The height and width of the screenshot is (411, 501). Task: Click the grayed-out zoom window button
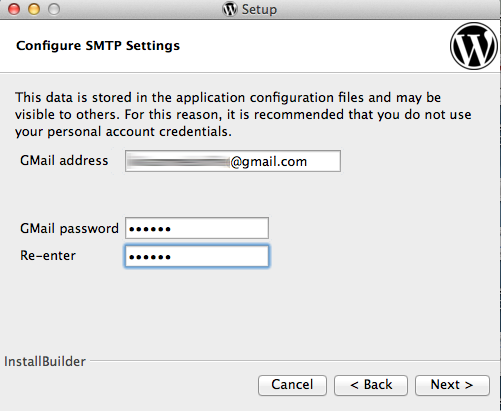54,9
